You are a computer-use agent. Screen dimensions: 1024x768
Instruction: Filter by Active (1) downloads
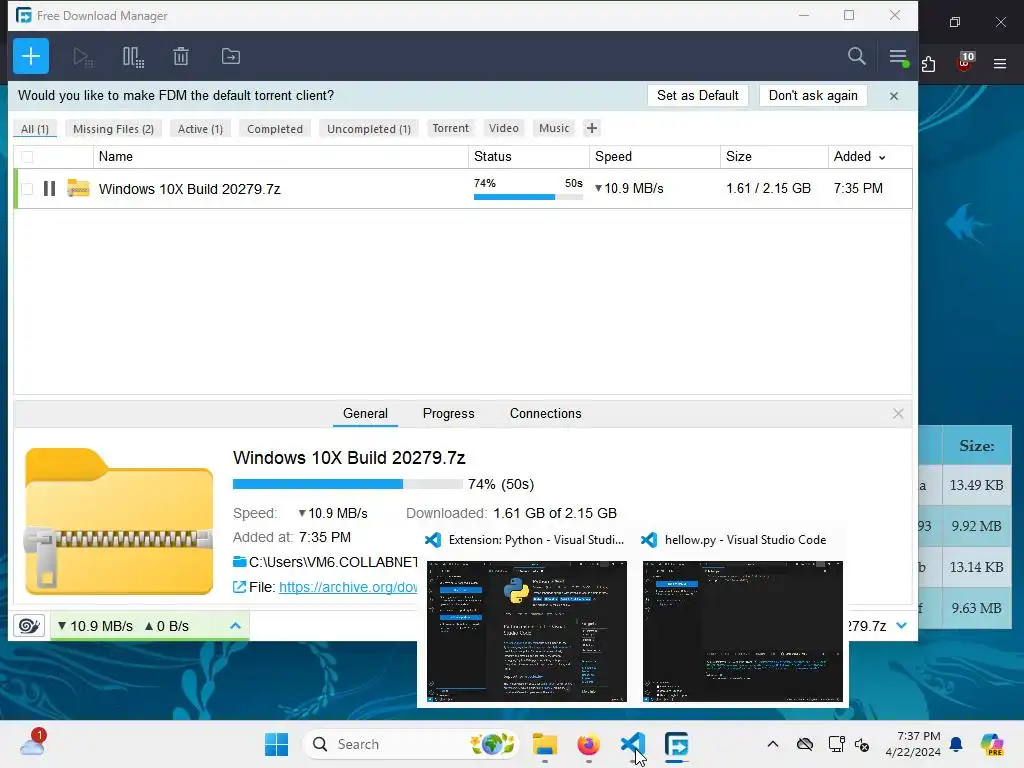point(200,129)
